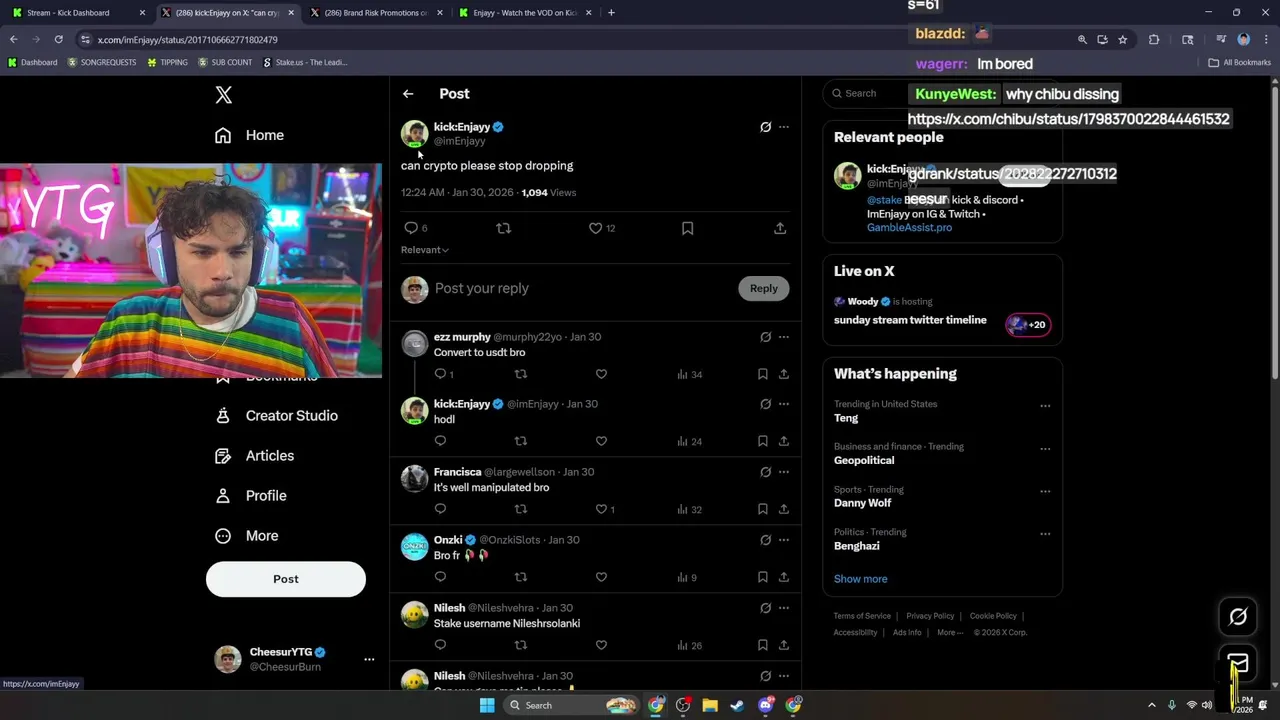Open more menu on ezz murphy's reply

tap(784, 337)
